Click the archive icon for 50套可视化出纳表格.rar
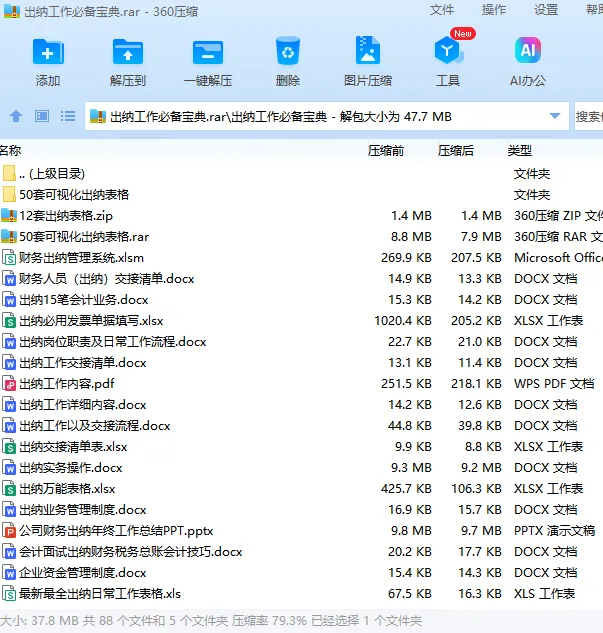603x633 pixels. click(x=9, y=237)
